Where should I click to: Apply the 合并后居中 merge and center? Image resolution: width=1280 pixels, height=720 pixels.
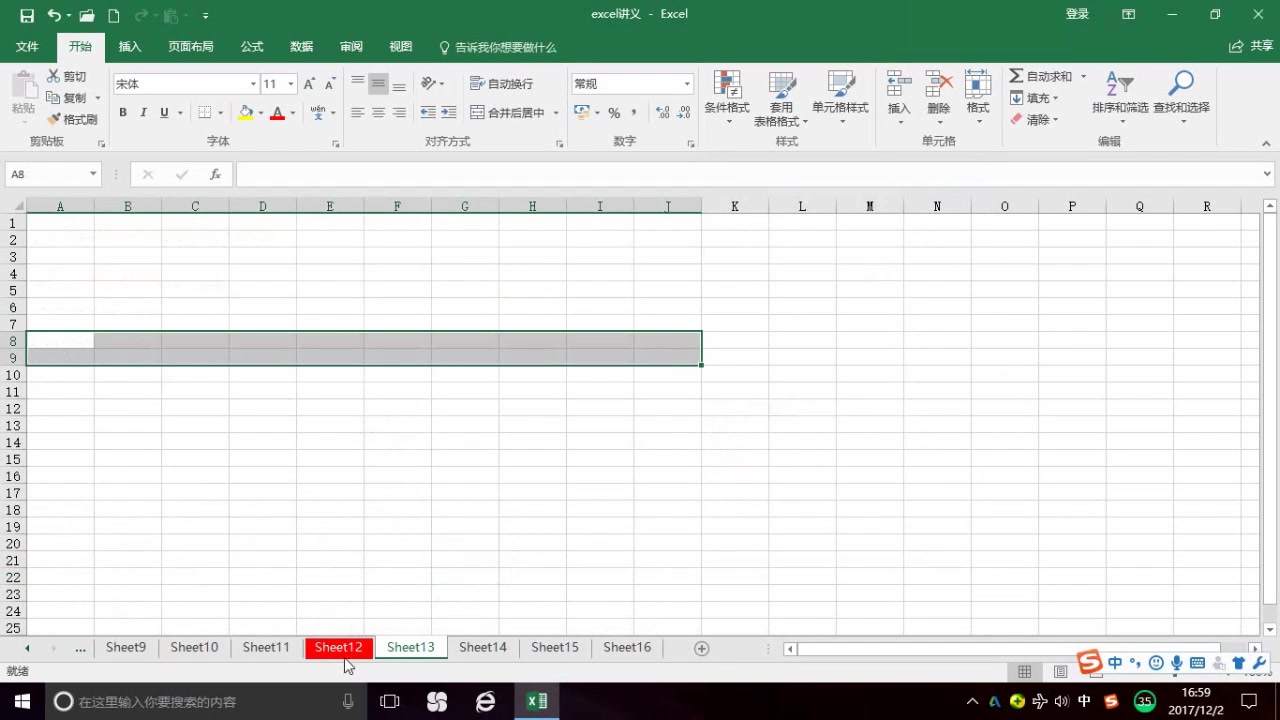point(497,112)
